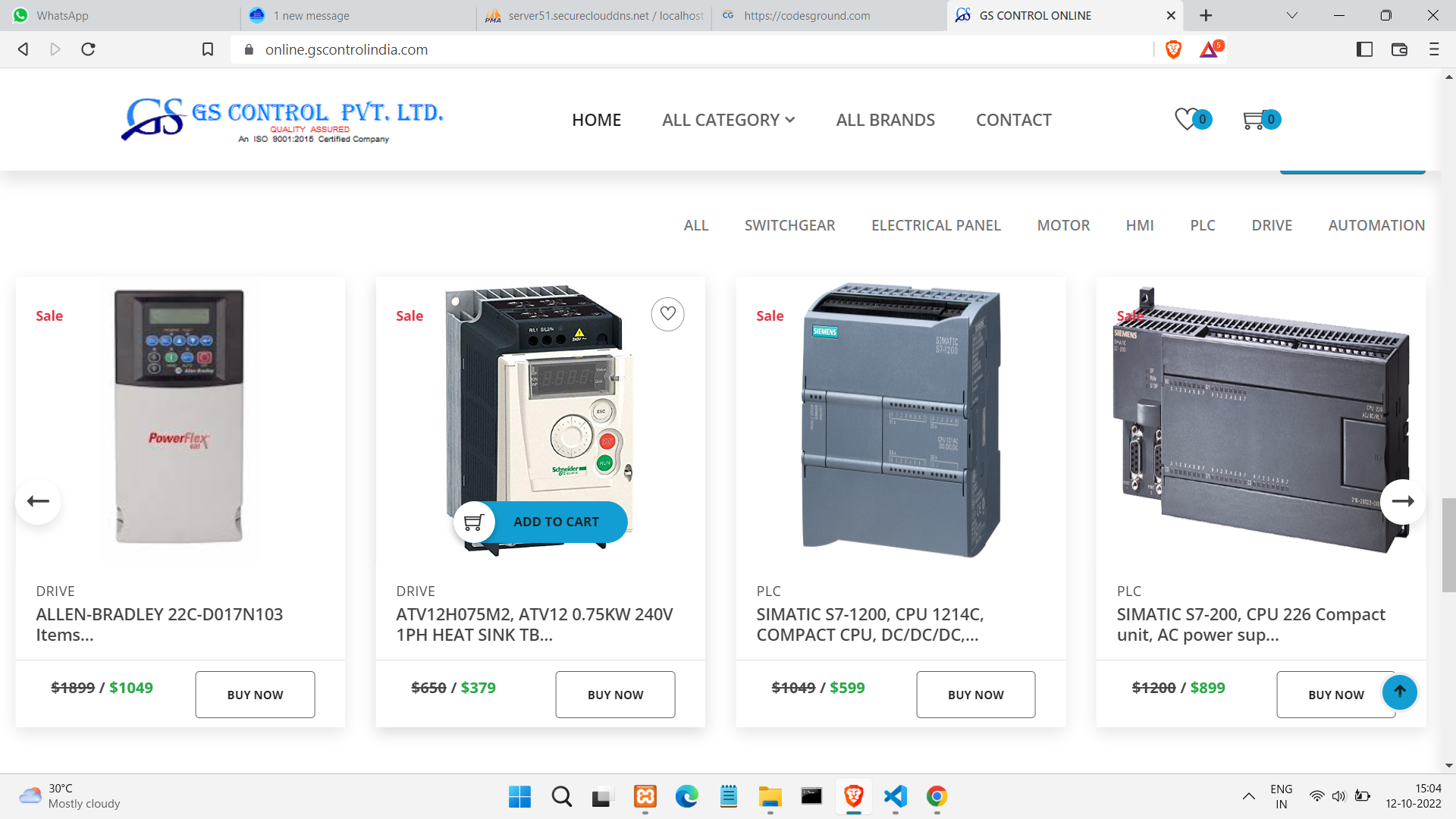Image resolution: width=1456 pixels, height=819 pixels.
Task: Buy now the Allen-Bradley 22C-D017N103
Action: point(255,695)
